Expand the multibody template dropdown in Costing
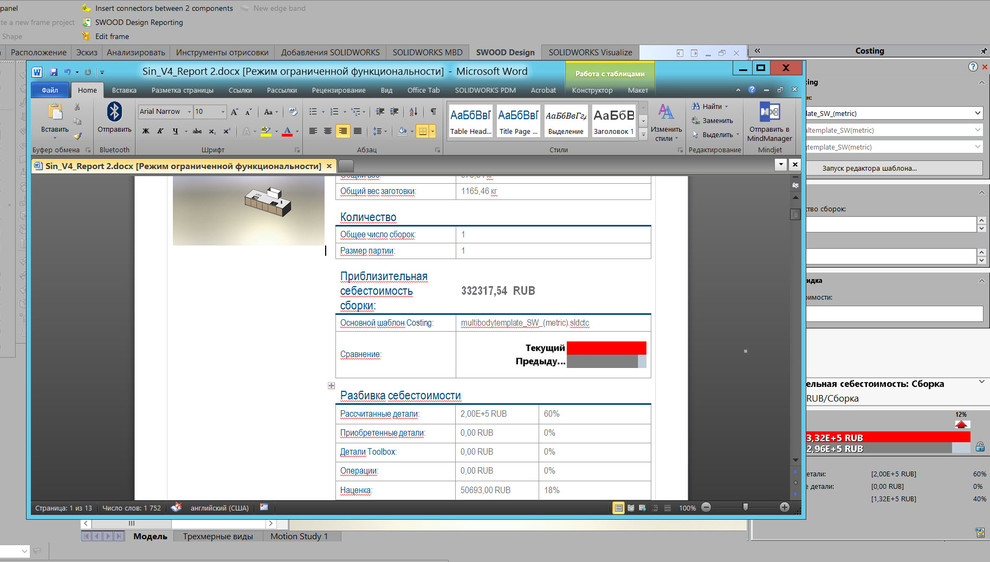Viewport: 990px width, 562px height. click(x=977, y=114)
